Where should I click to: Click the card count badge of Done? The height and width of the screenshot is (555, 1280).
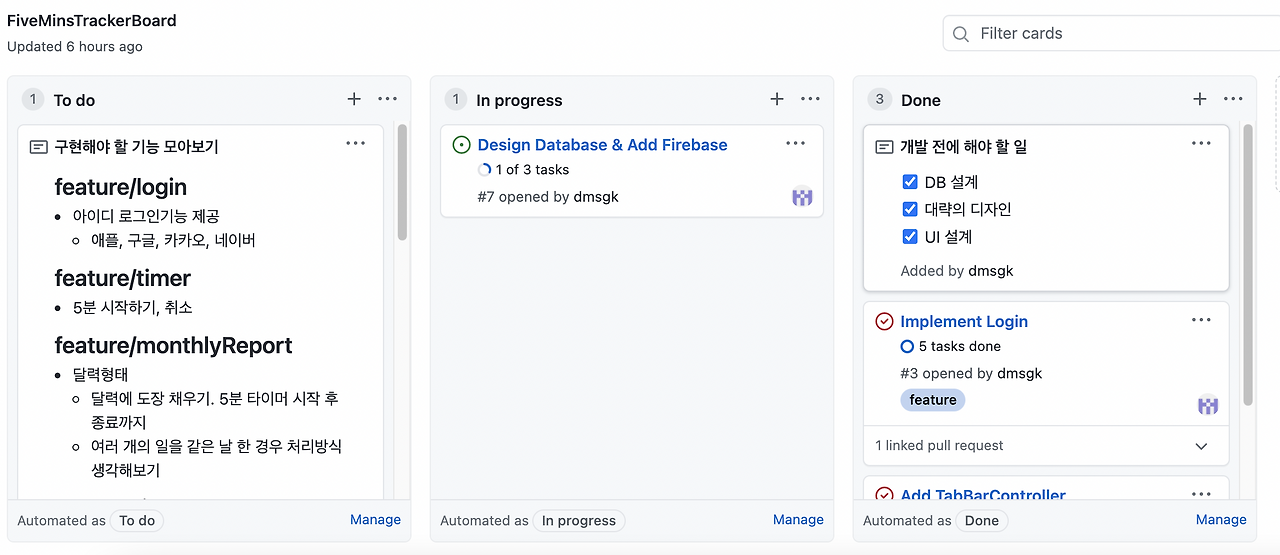click(x=879, y=99)
